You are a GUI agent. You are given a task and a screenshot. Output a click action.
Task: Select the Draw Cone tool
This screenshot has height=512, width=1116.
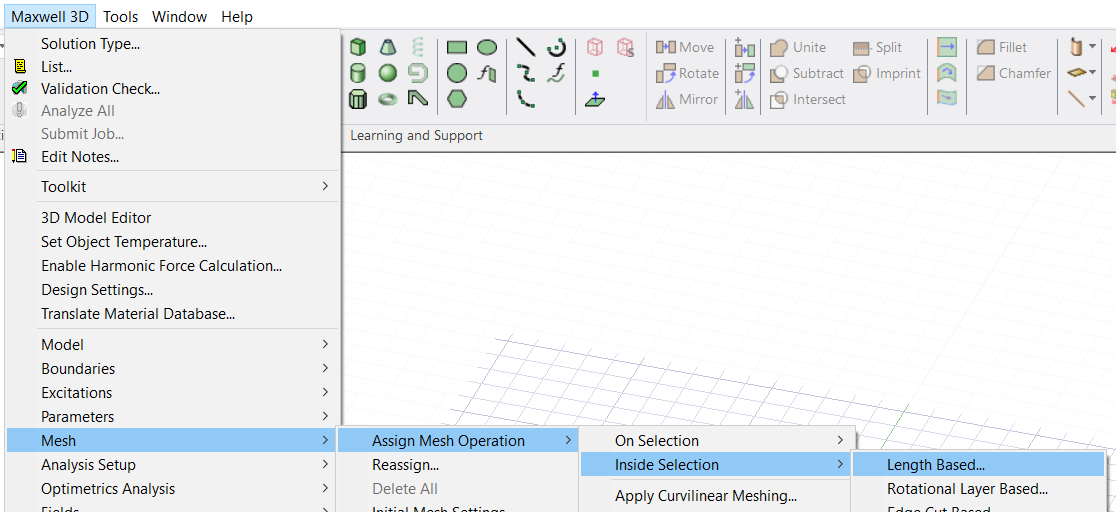click(x=388, y=48)
